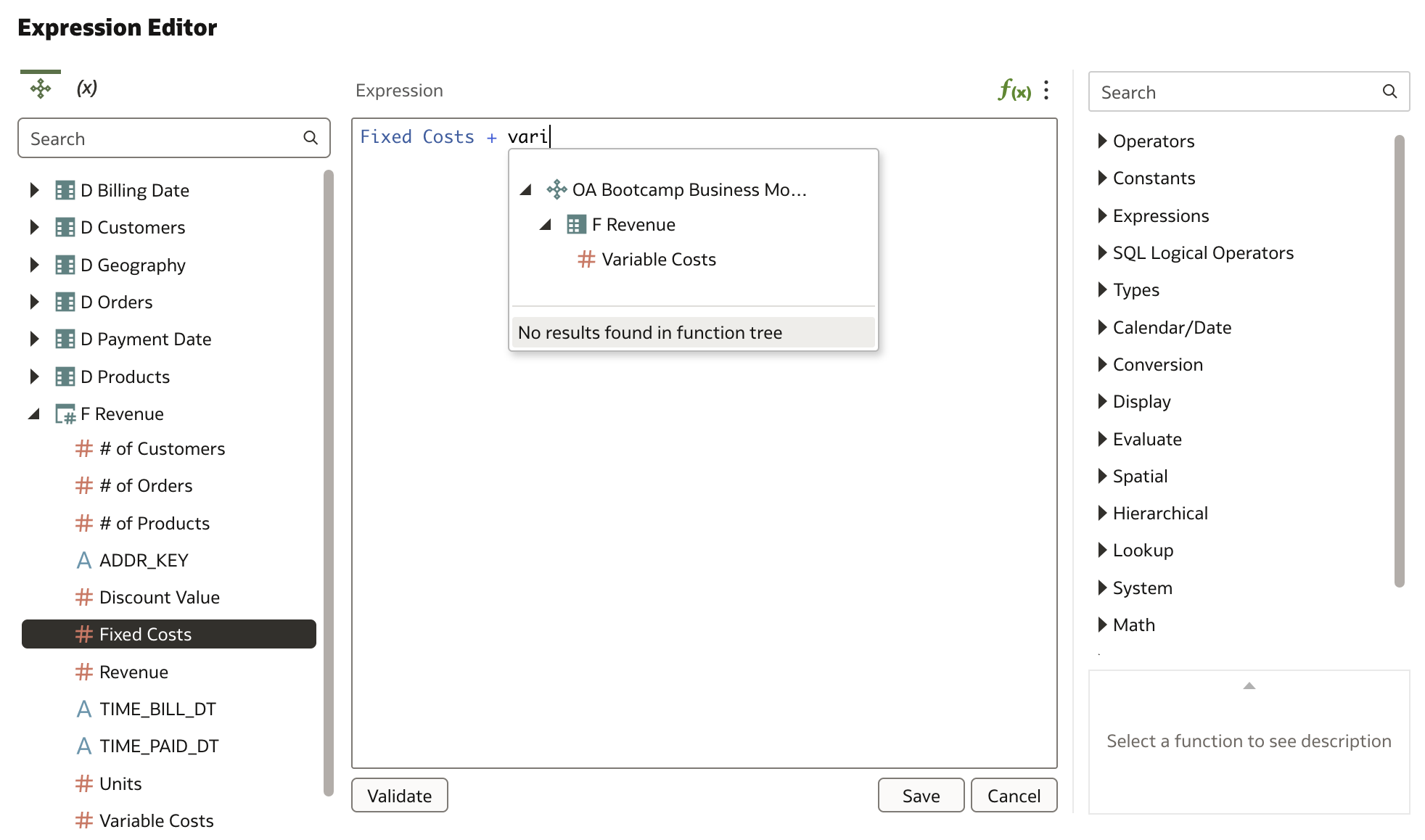Expand the D Orders node
The height and width of the screenshot is (840, 1425).
[x=34, y=302]
